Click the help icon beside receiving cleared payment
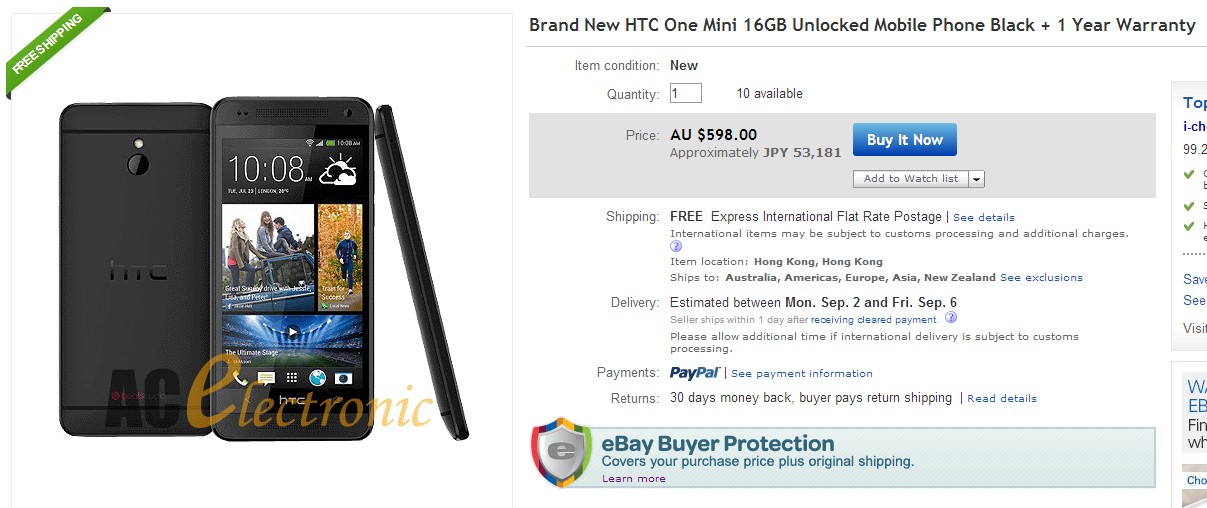The width and height of the screenshot is (1207, 508). pyautogui.click(x=951, y=318)
